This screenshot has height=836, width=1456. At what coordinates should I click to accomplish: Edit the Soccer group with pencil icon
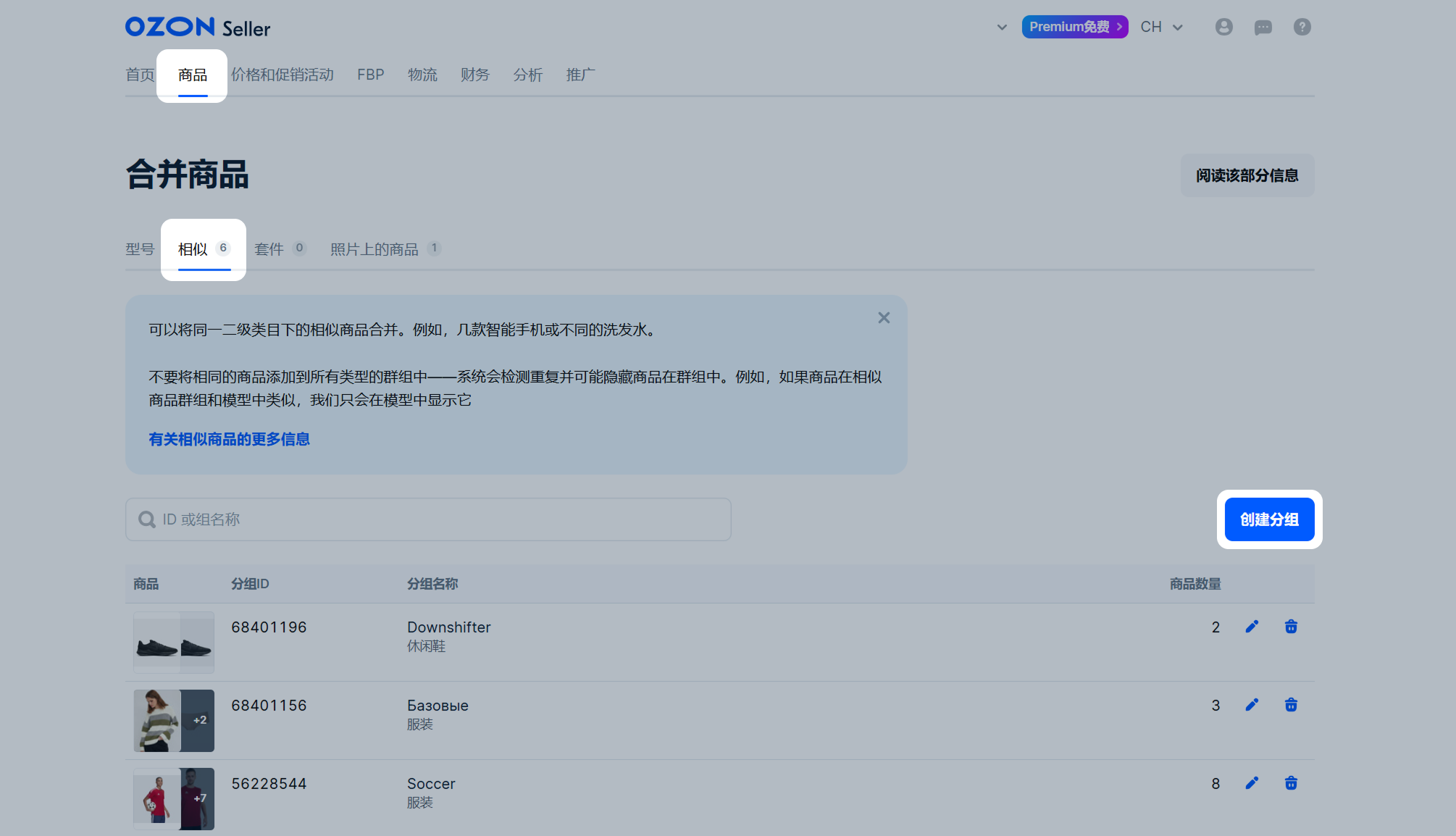point(1252,783)
